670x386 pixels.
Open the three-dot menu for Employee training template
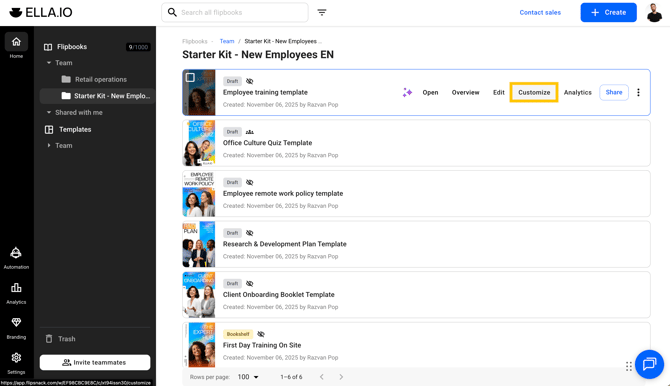tap(638, 92)
